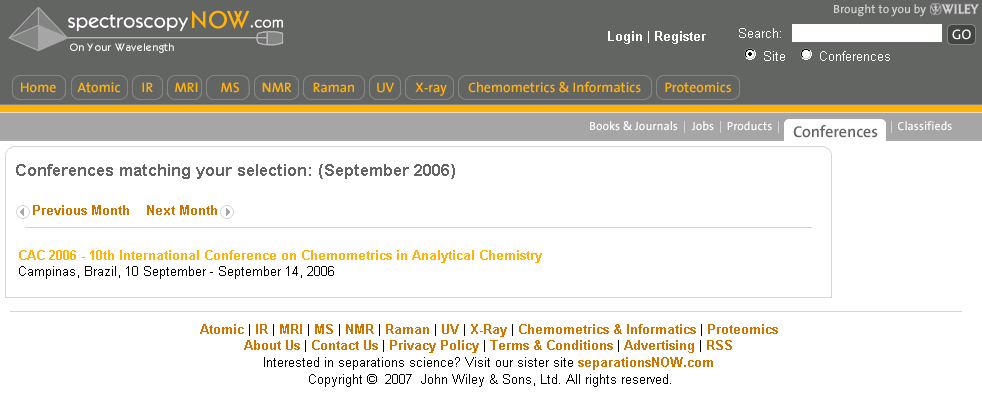982x400 pixels.
Task: Click the Wiley logo at top right
Action: (x=953, y=9)
